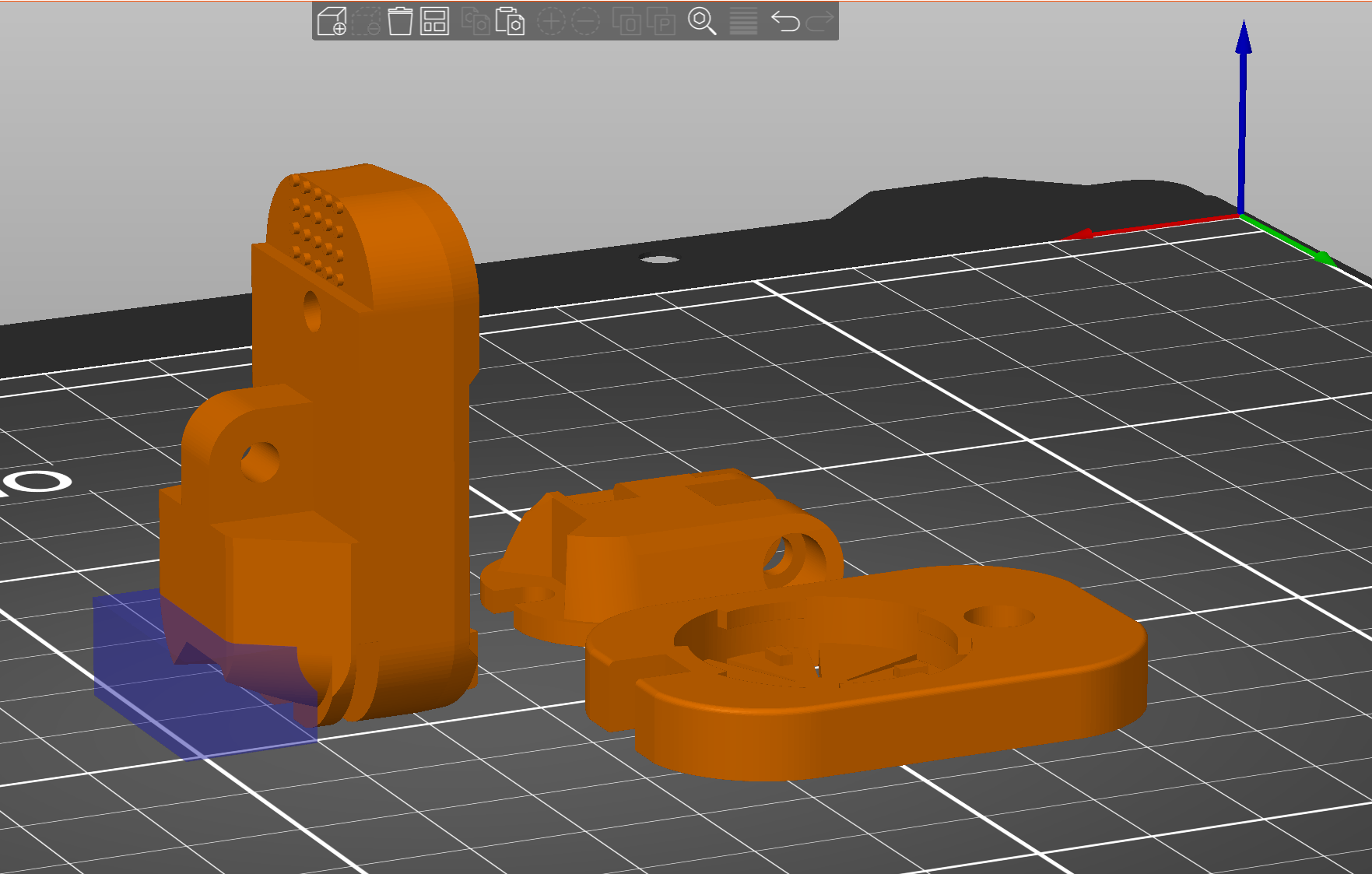Screen dimensions: 1372x874
Task: Click the Copy icon in toolbar
Action: pos(475,21)
